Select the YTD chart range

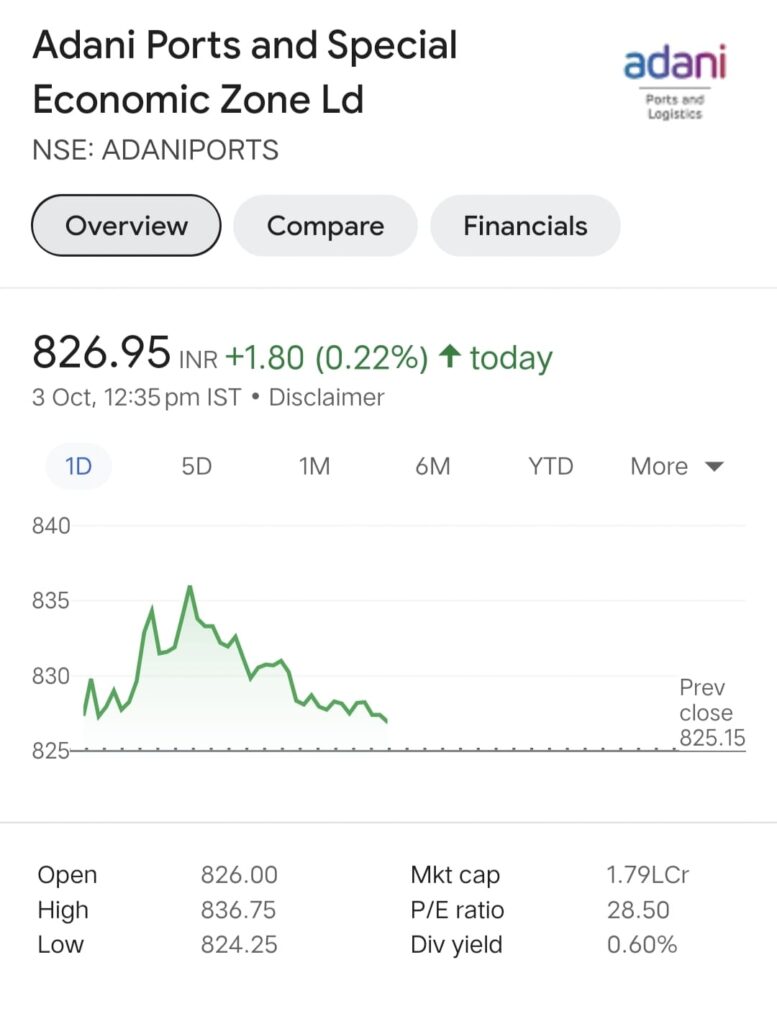coord(550,466)
